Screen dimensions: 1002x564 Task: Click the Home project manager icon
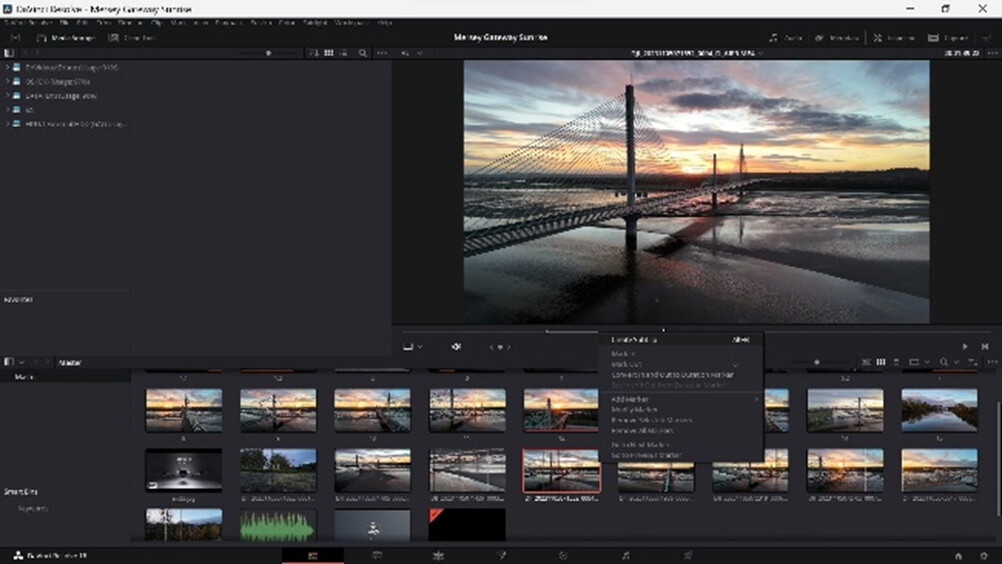(x=958, y=555)
